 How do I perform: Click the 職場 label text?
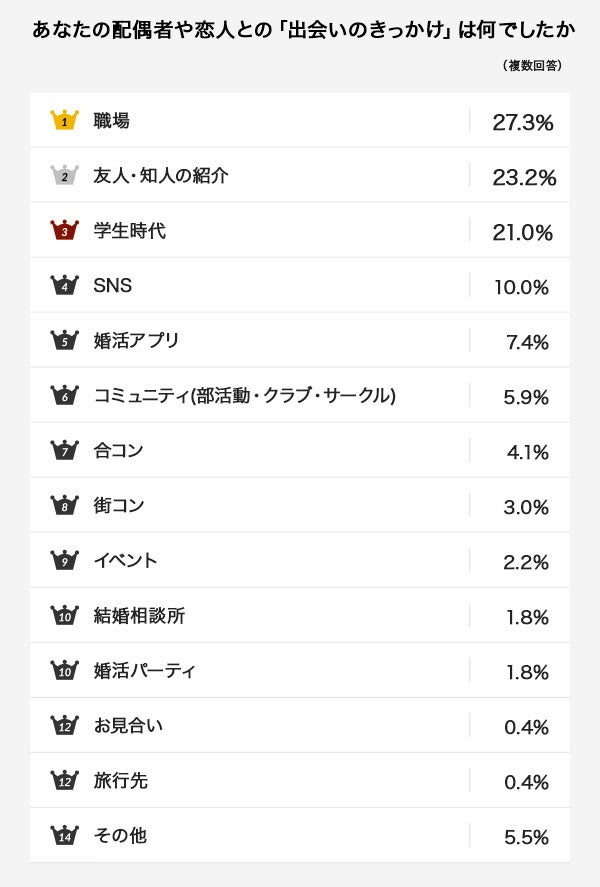(x=111, y=121)
